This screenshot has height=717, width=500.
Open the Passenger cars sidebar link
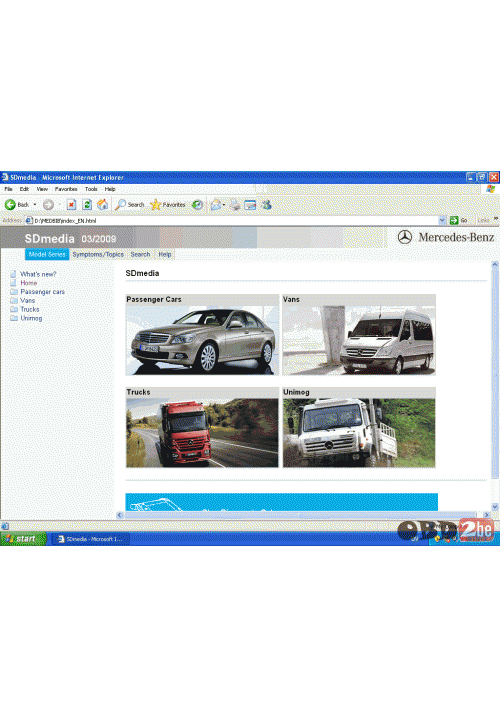(x=43, y=291)
